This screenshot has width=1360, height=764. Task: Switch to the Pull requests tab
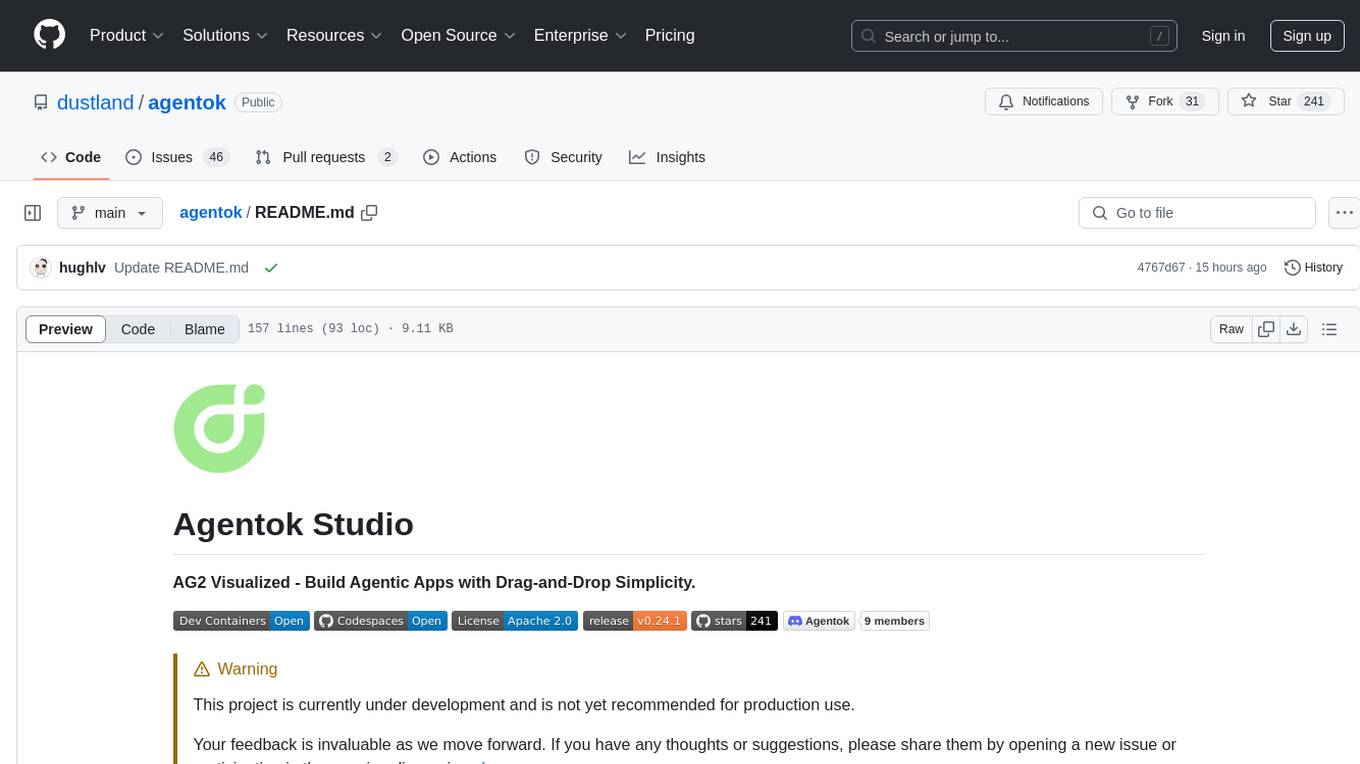(x=326, y=157)
